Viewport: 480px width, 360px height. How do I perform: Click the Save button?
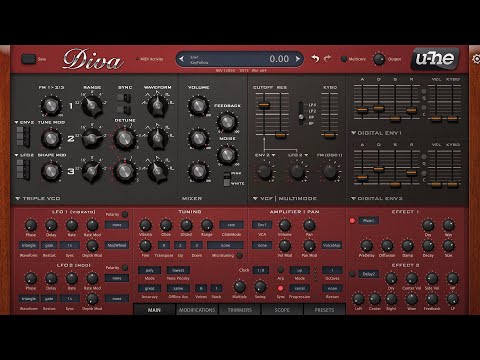point(28,59)
